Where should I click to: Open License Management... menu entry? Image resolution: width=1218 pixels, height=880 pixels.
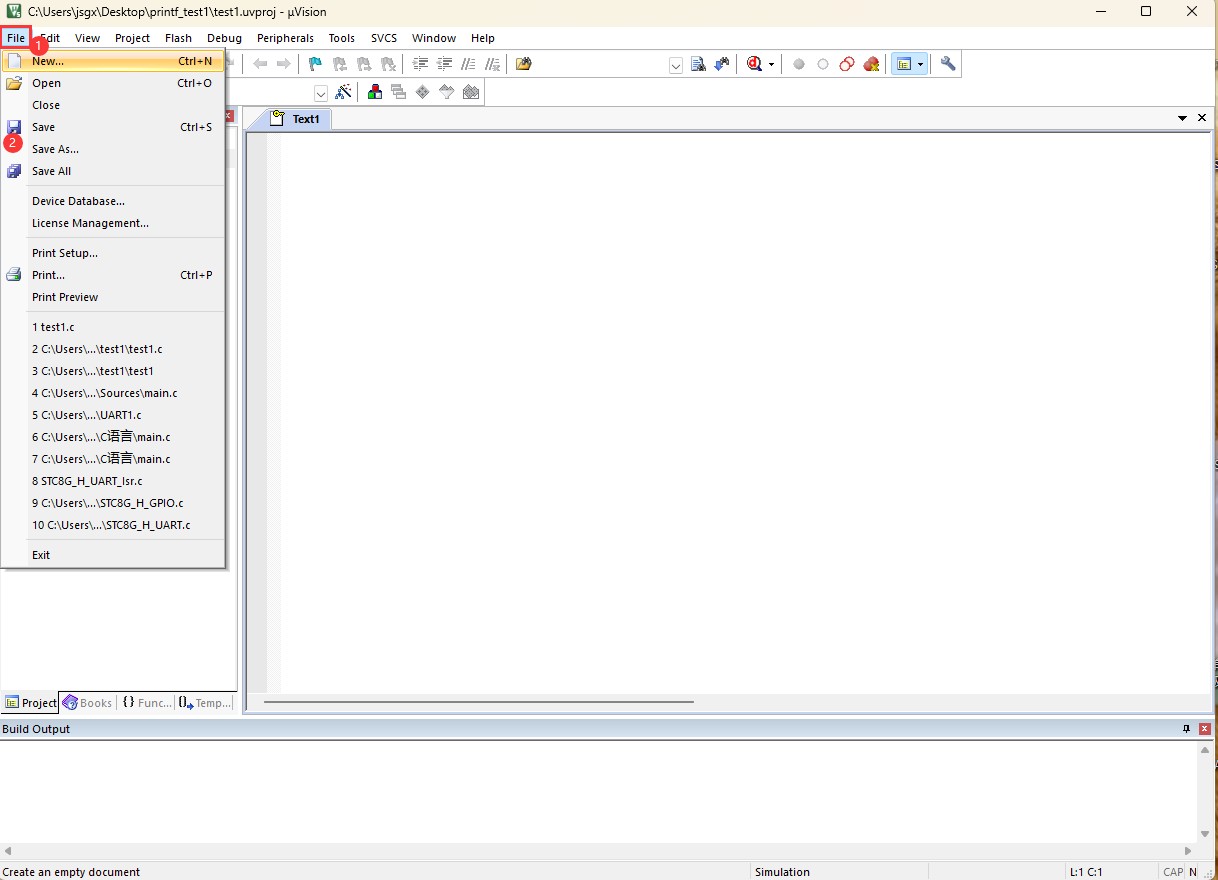(x=113, y=223)
